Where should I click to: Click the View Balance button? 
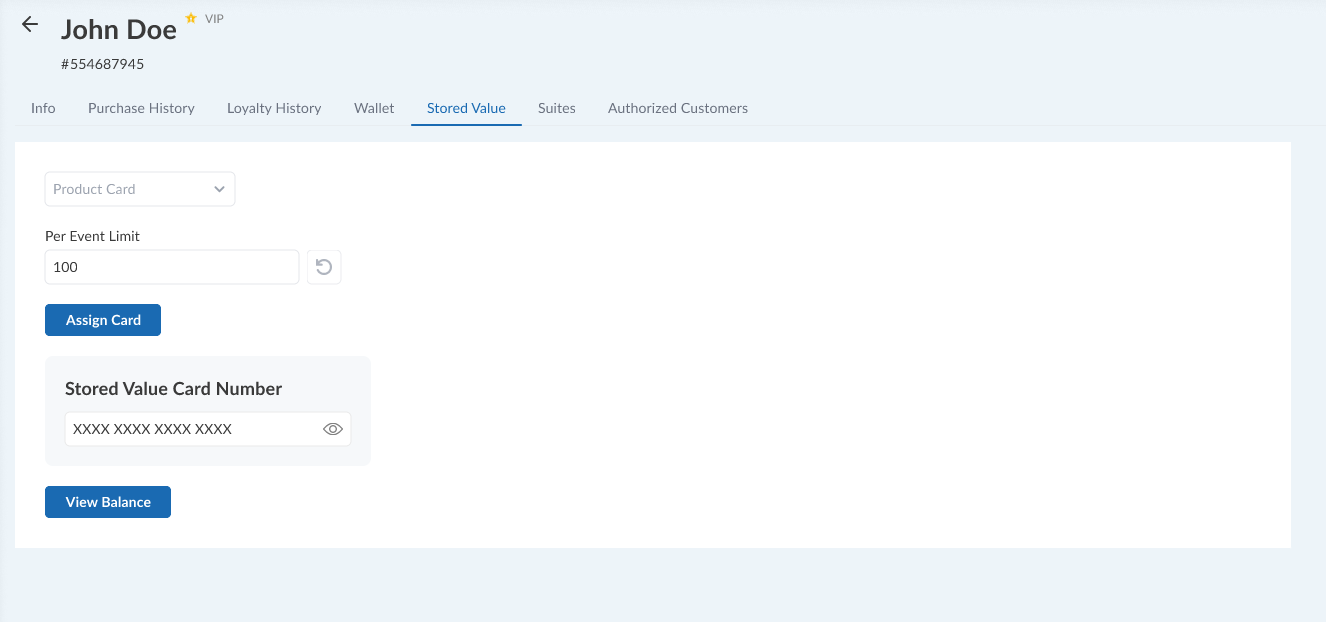pos(108,502)
